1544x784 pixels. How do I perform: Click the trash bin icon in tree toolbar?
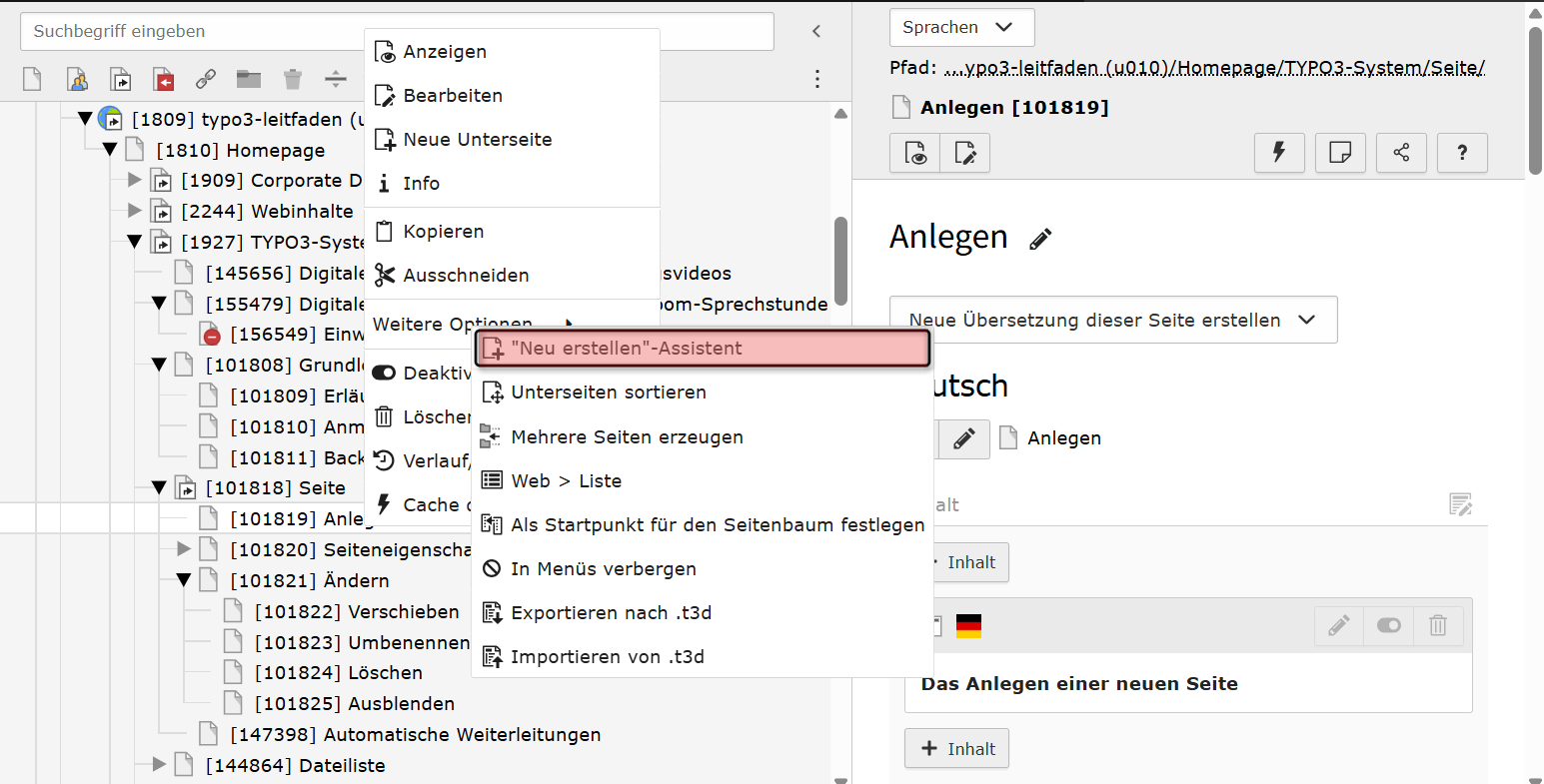pos(292,79)
